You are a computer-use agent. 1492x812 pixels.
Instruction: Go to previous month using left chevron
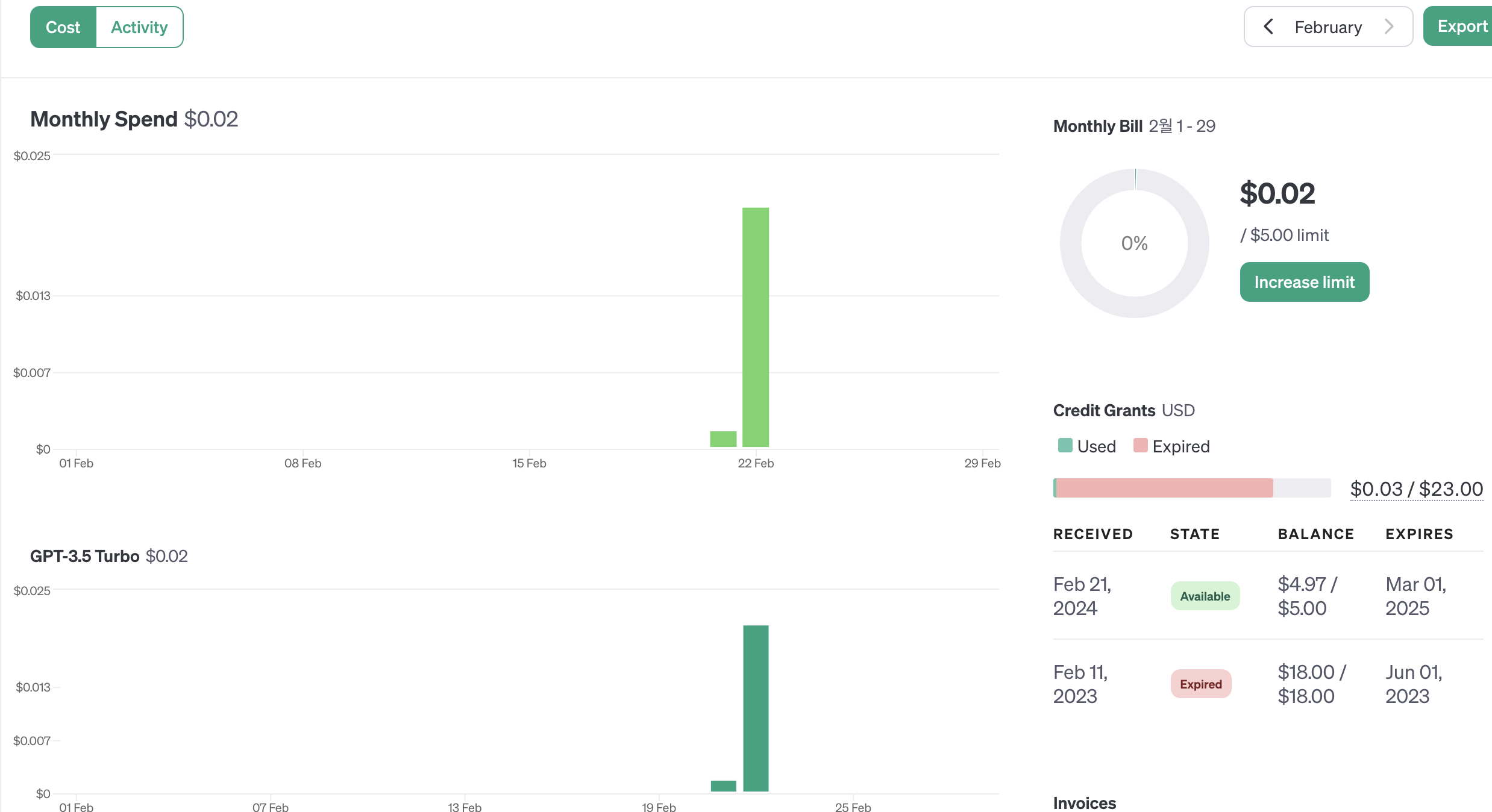pos(1268,27)
